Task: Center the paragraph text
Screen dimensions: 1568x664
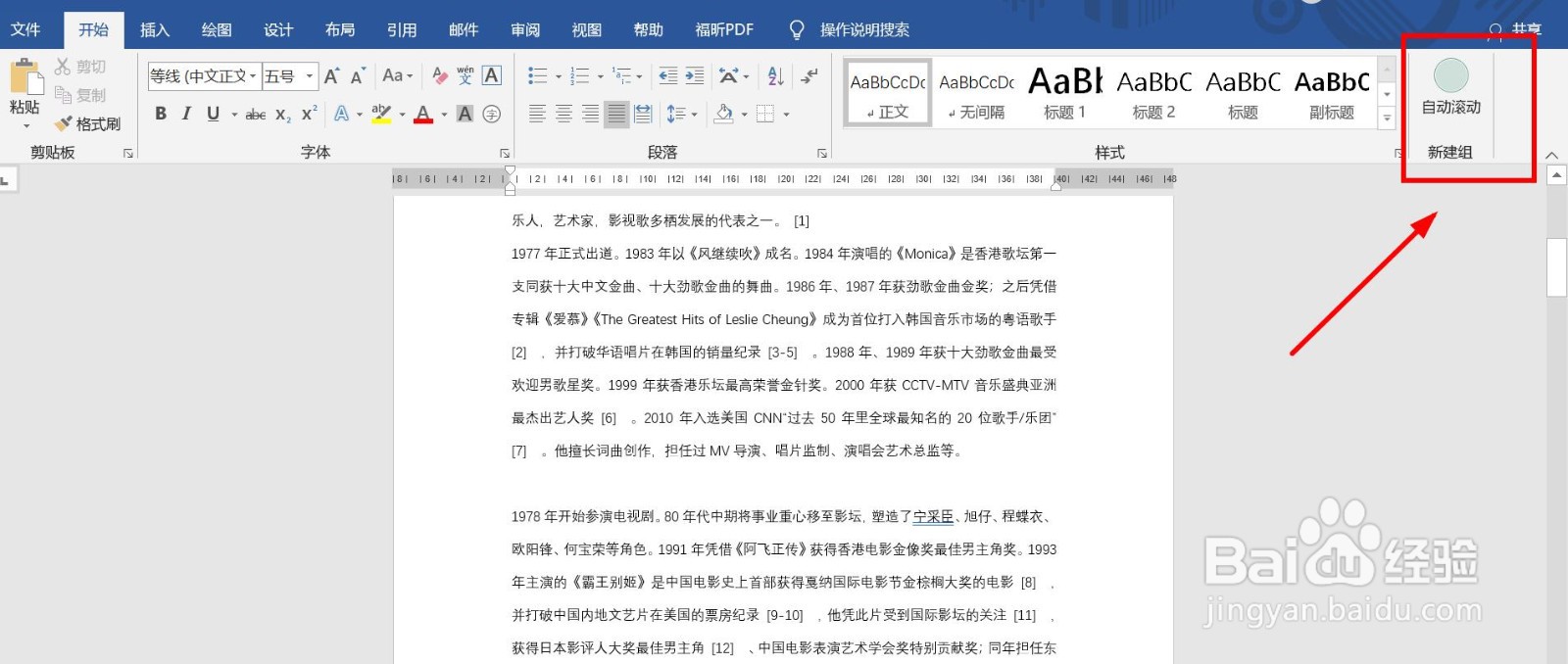Action: 563,115
